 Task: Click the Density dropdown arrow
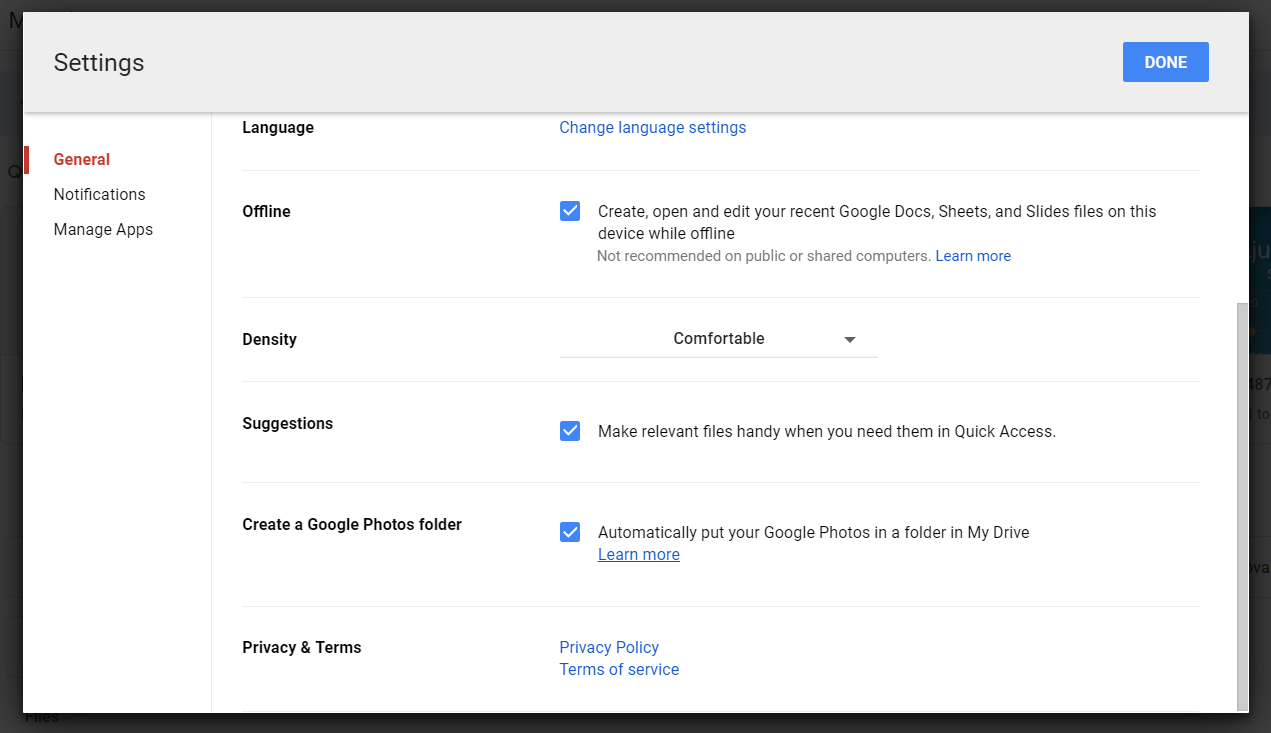tap(850, 340)
